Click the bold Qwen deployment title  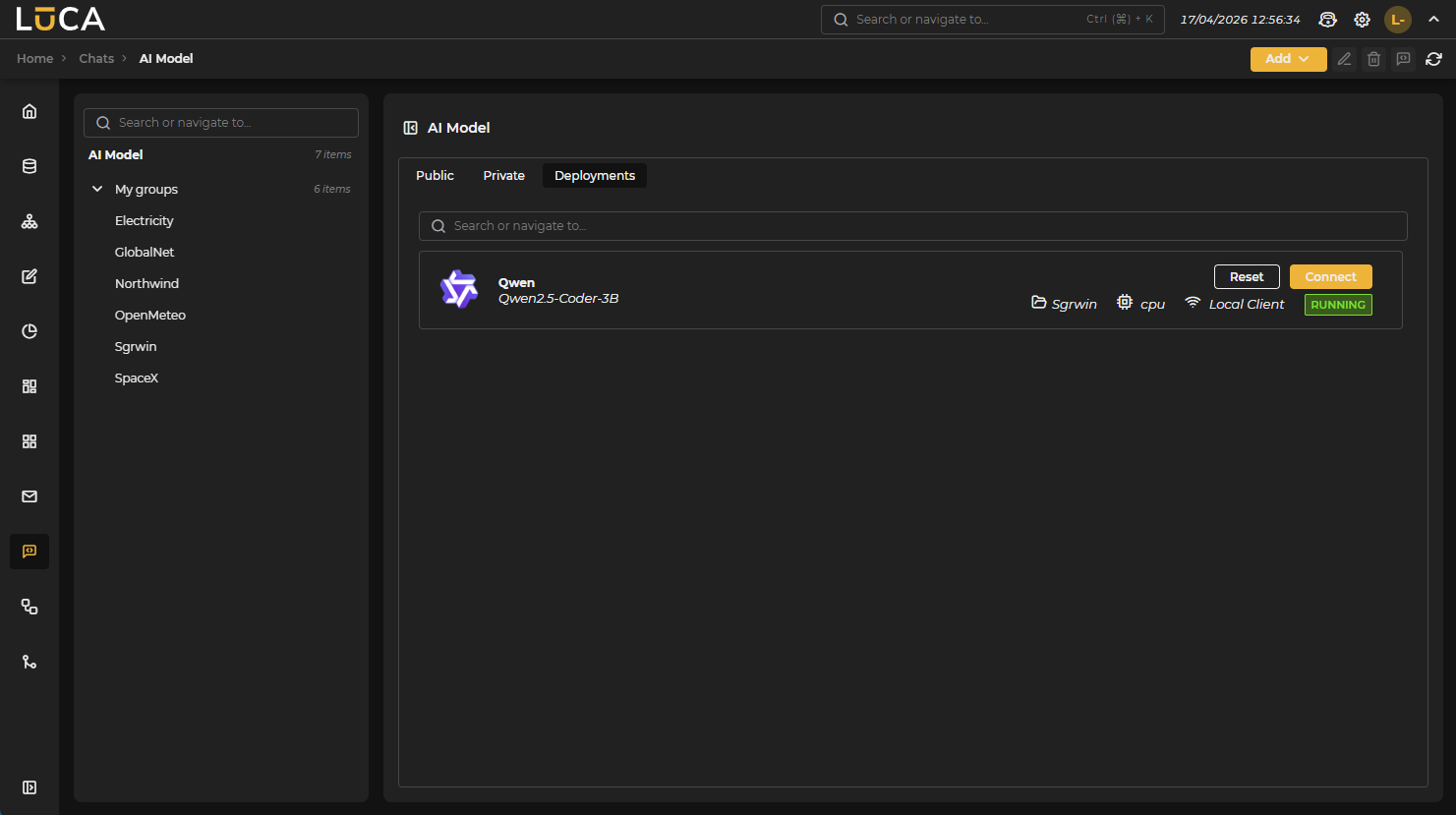pos(516,283)
